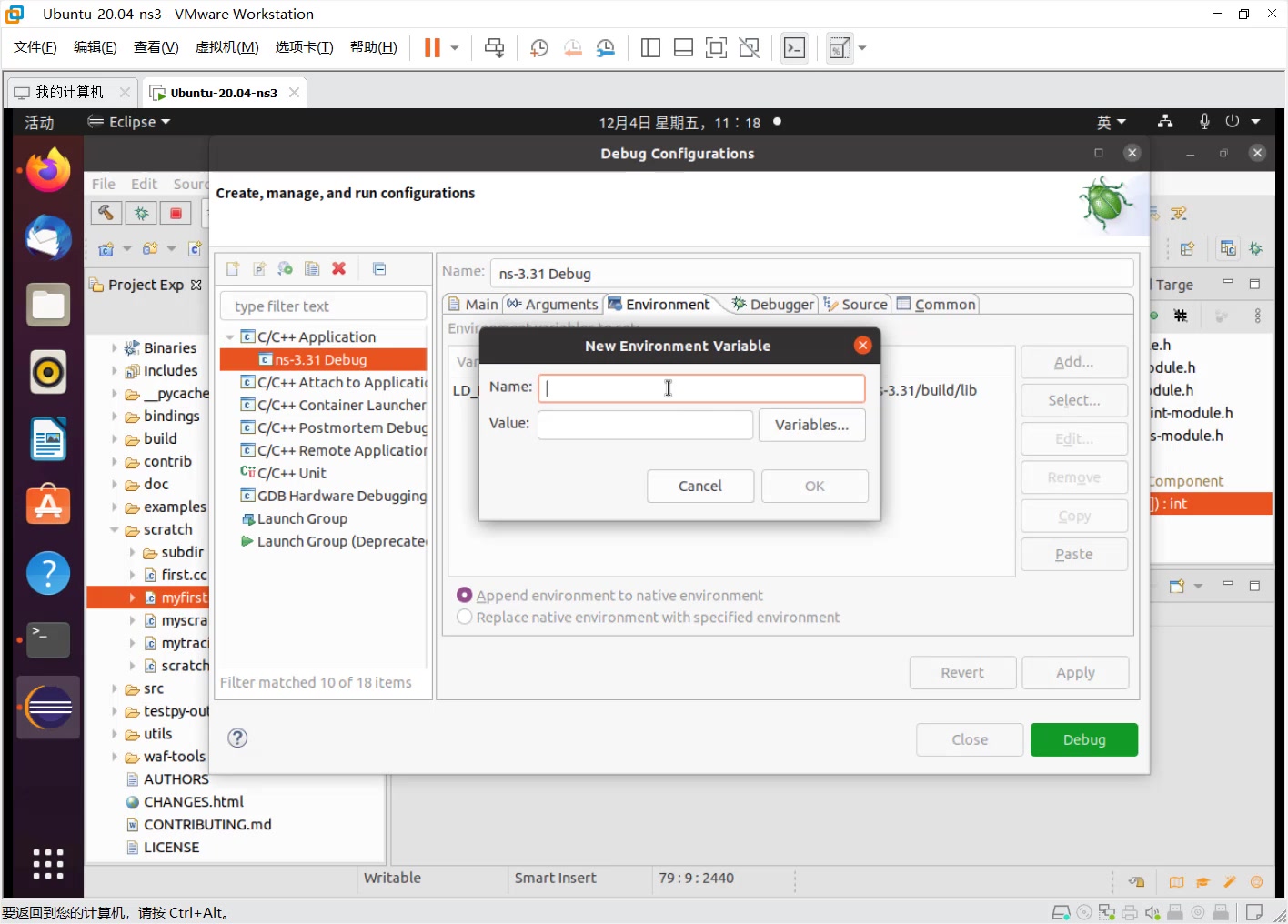Click the type filter text box
The image size is (1288, 924).
pyautogui.click(x=324, y=306)
